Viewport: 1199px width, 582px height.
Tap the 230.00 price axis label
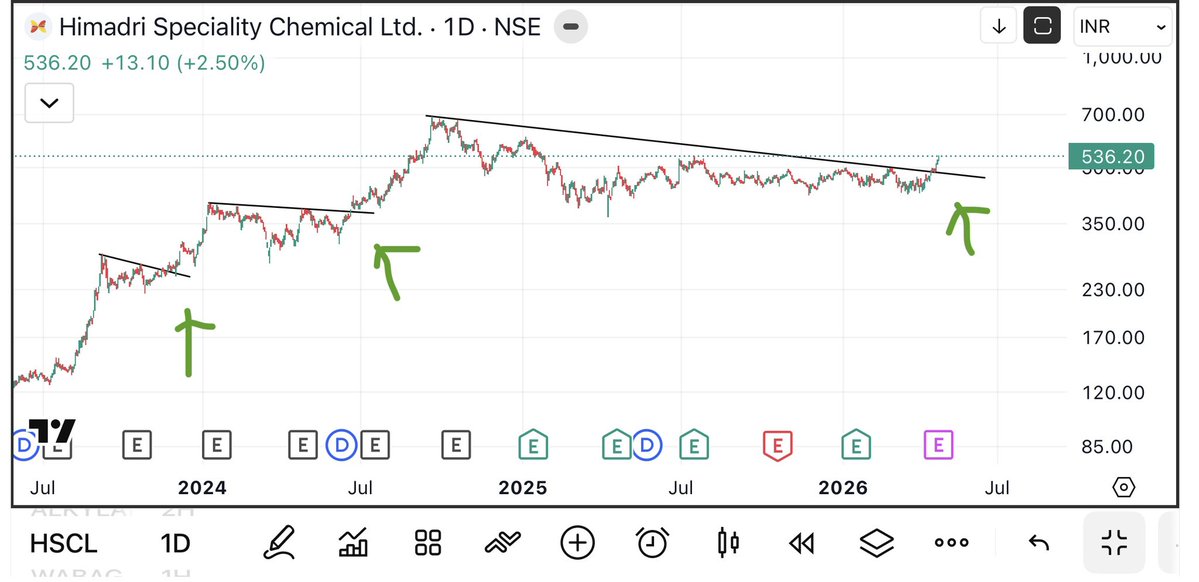coord(1113,290)
